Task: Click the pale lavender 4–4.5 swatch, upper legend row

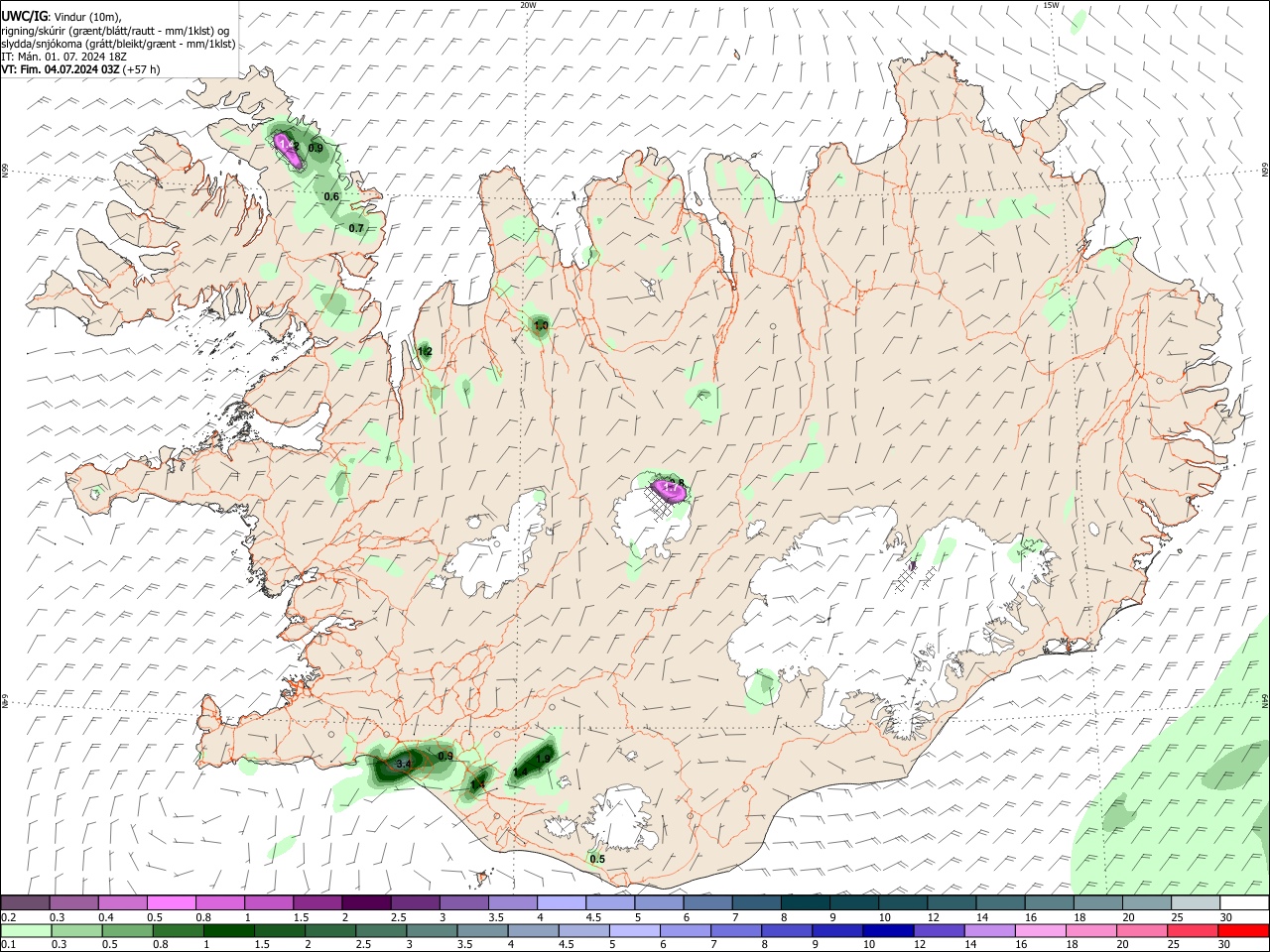Action: (561, 903)
